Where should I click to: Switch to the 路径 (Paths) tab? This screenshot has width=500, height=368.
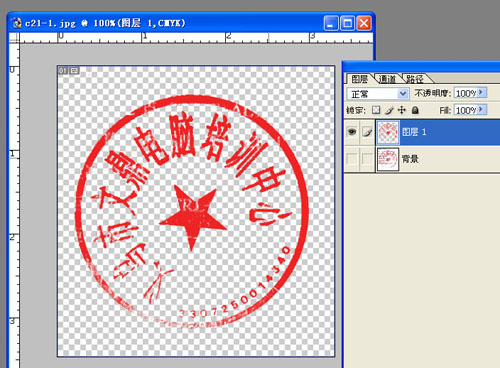(414, 79)
